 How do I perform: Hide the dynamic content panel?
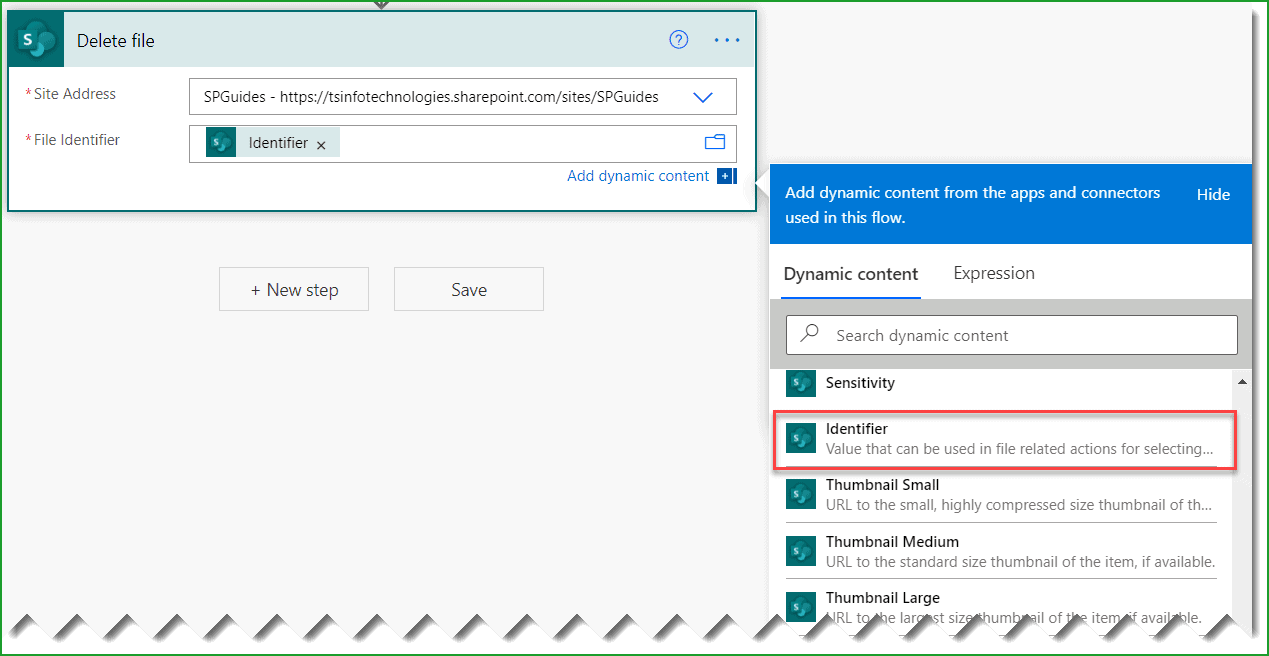(1213, 194)
